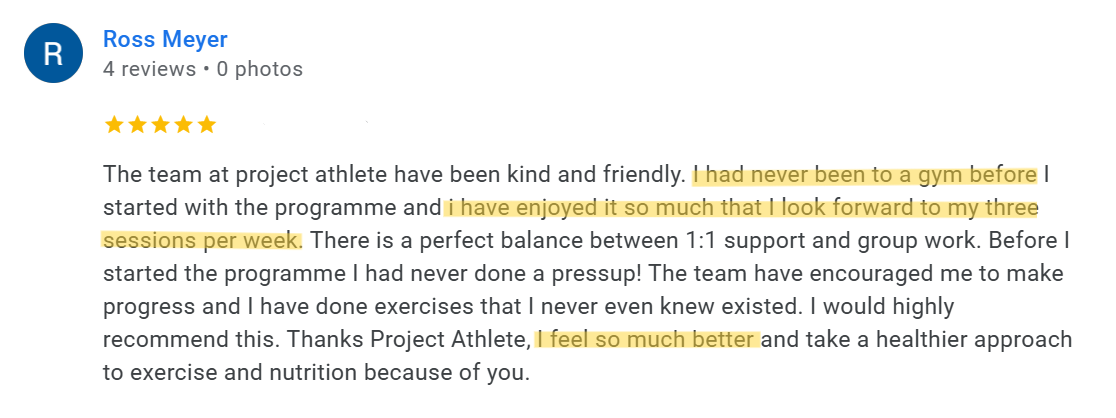
Task: Click 'to exercise and nutrition because of you' line
Action: [315, 372]
